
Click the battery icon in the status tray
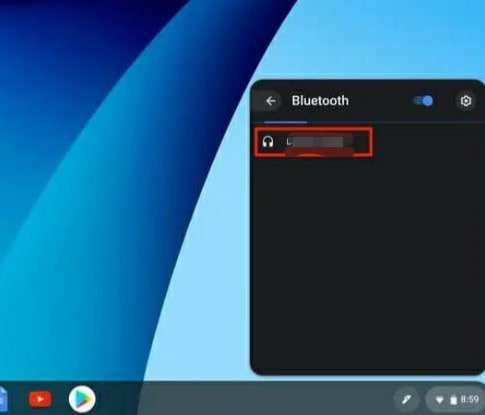[x=453, y=400]
